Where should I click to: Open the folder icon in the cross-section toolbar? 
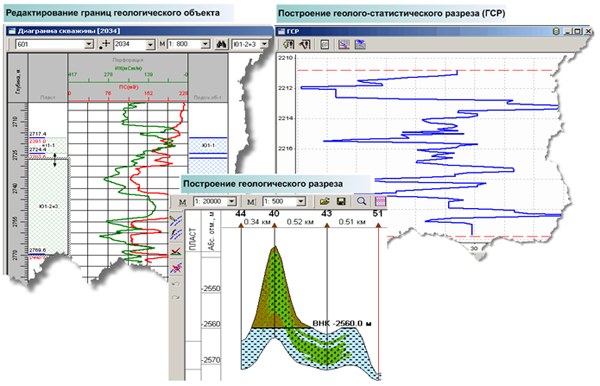[324, 201]
